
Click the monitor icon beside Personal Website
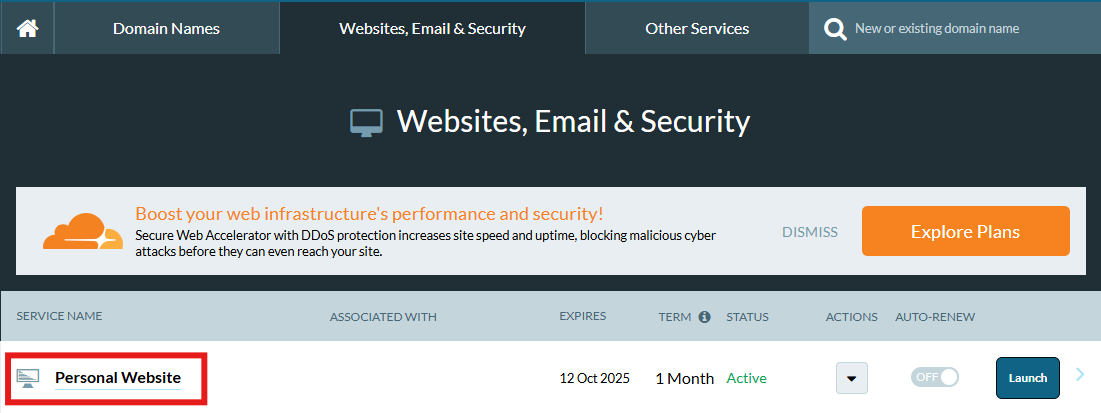[x=28, y=378]
